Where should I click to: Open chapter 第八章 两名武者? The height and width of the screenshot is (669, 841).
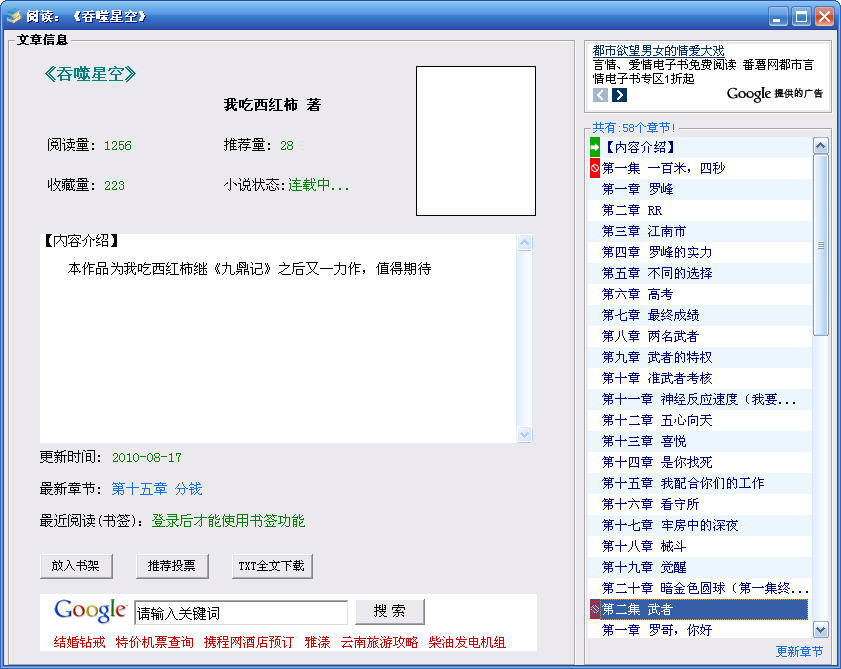click(700, 336)
